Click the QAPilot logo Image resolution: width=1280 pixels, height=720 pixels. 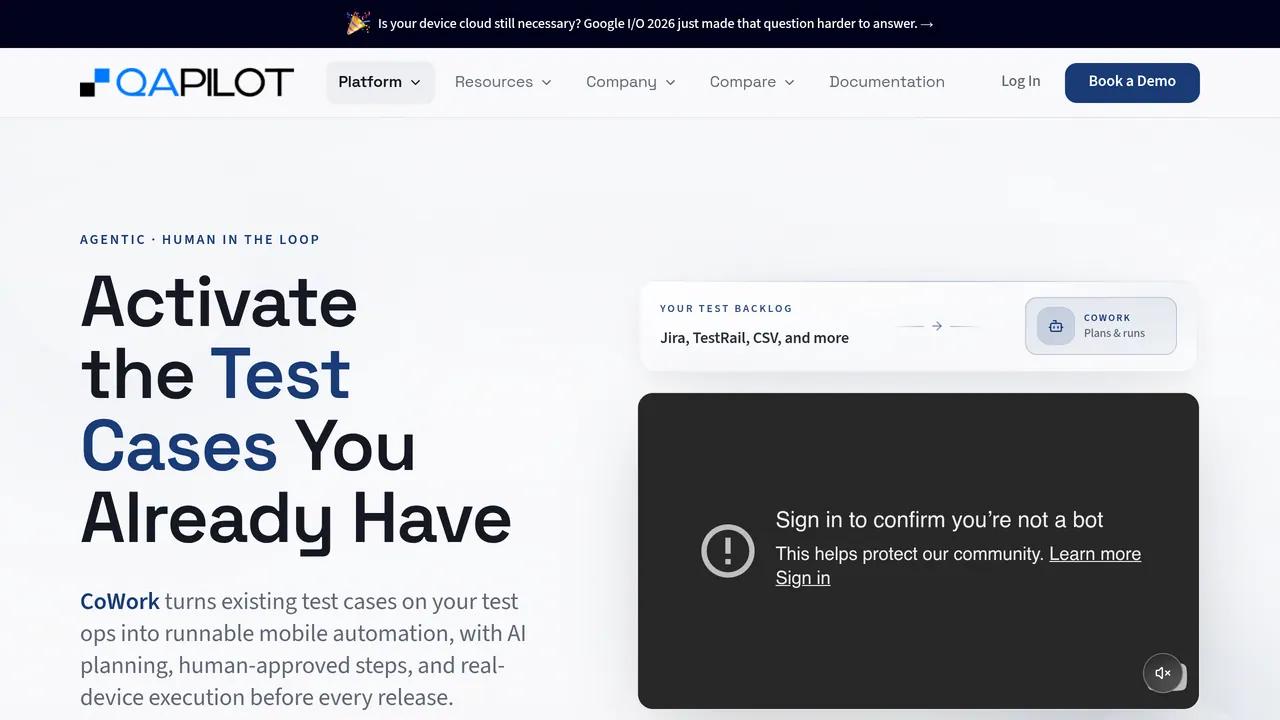tap(187, 82)
